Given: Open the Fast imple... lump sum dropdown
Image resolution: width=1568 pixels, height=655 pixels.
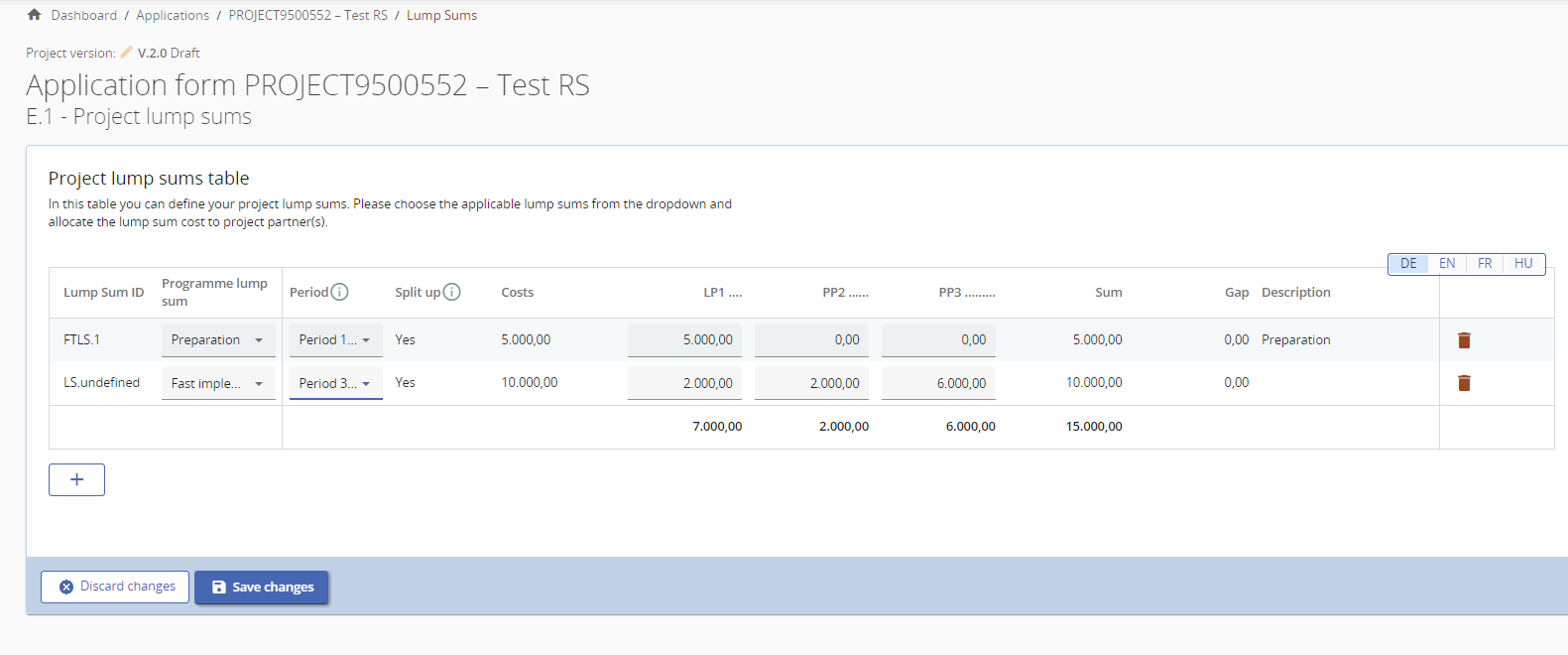Looking at the screenshot, I should pos(218,383).
